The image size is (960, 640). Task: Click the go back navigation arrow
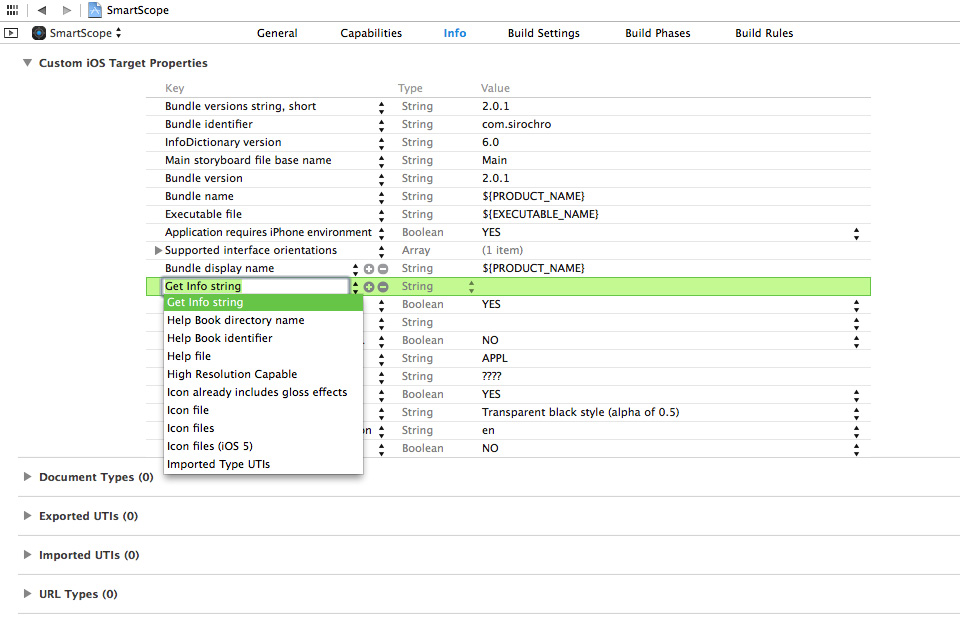[40, 10]
